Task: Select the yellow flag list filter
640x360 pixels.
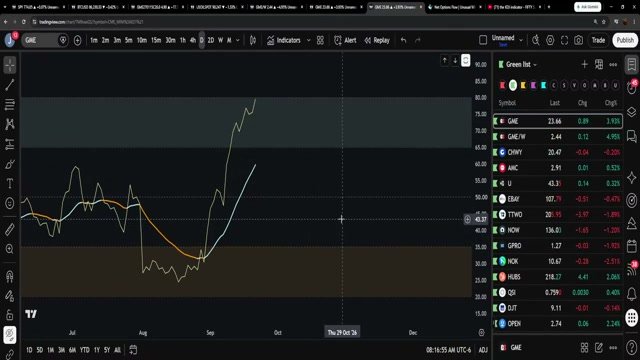Action: pos(523,85)
